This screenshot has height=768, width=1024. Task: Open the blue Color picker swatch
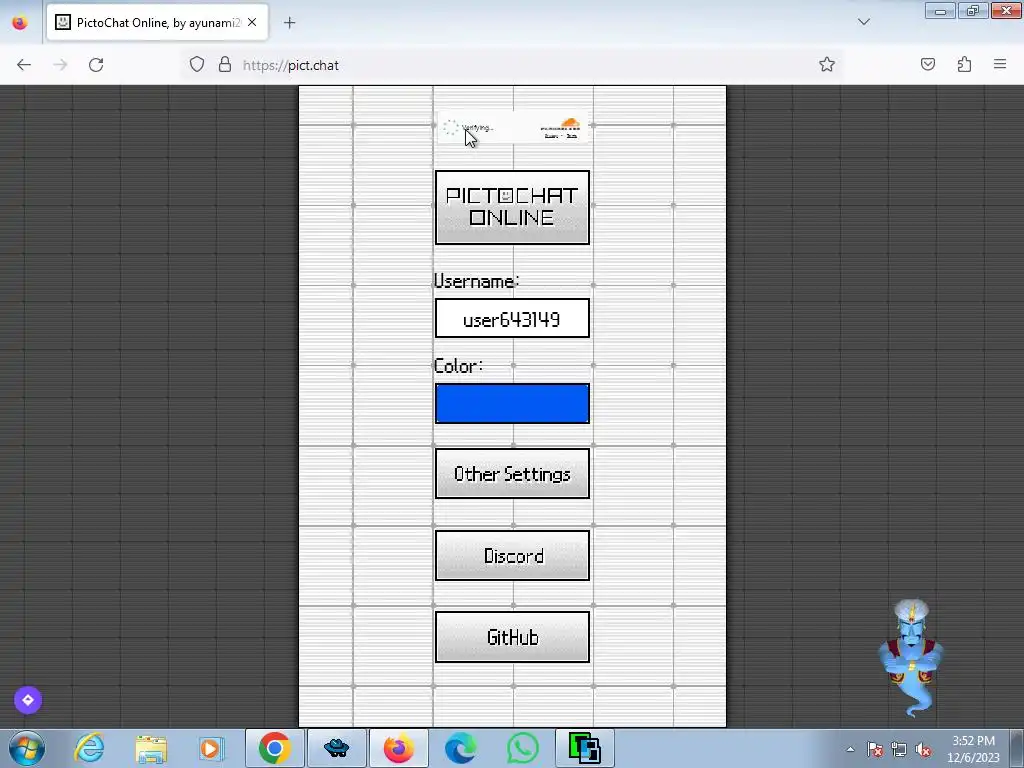[x=512, y=403]
